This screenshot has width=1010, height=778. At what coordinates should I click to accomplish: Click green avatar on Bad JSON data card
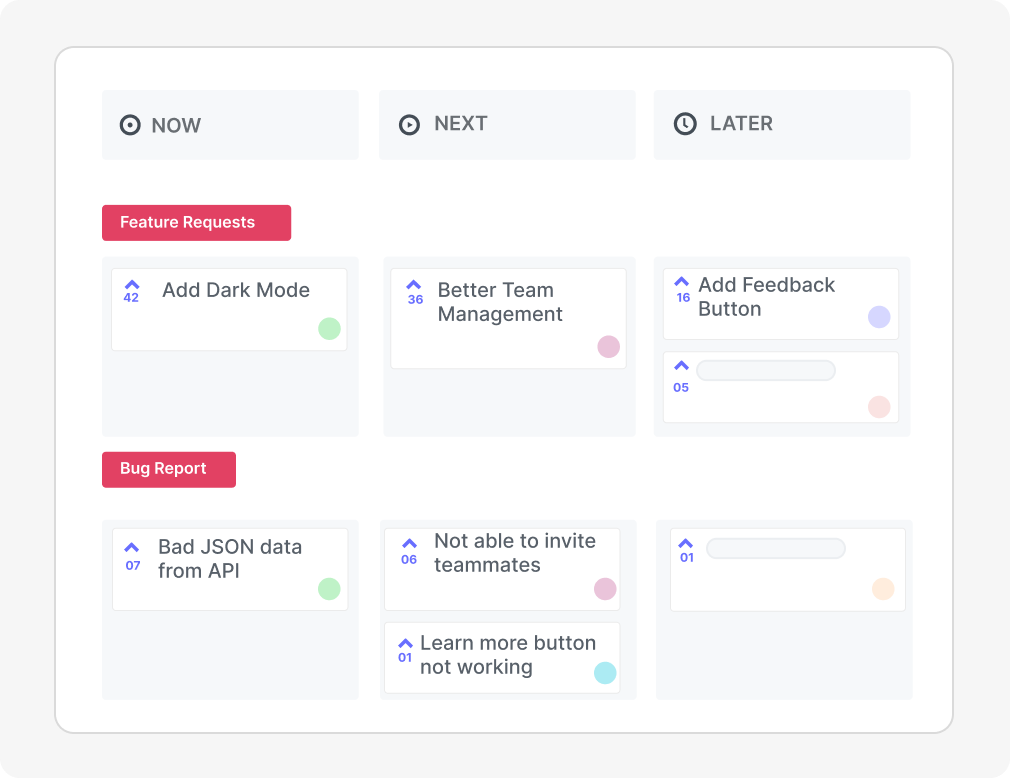click(x=329, y=589)
